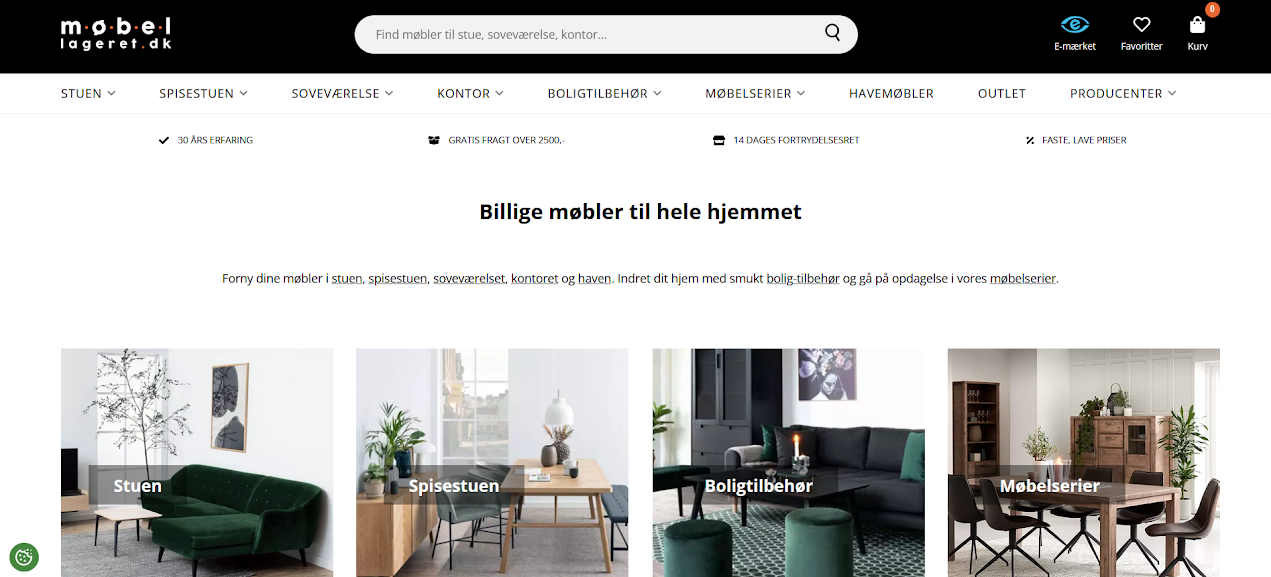Open the OUTLET menu item
1271x577 pixels.
(x=1002, y=93)
